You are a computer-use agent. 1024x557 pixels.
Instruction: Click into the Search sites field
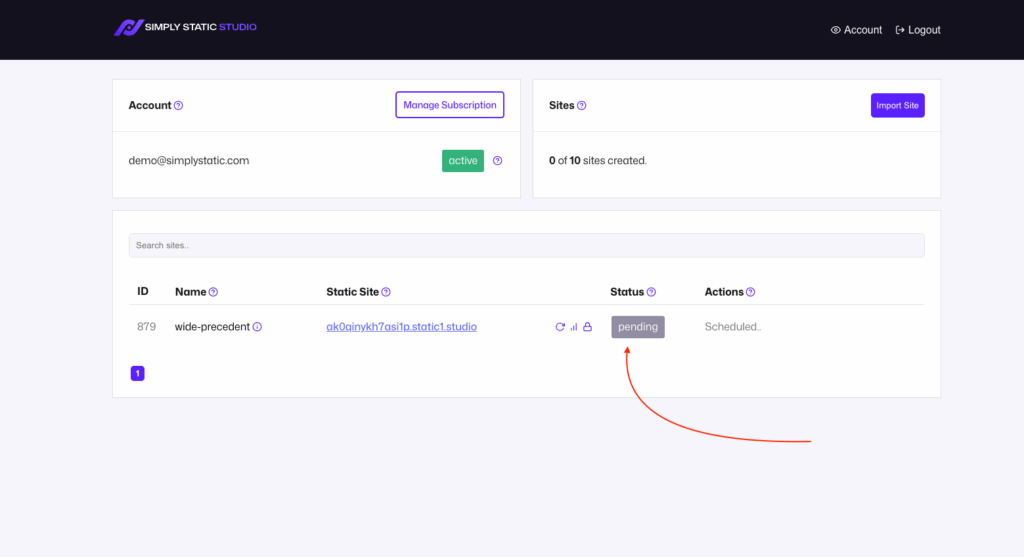526,245
